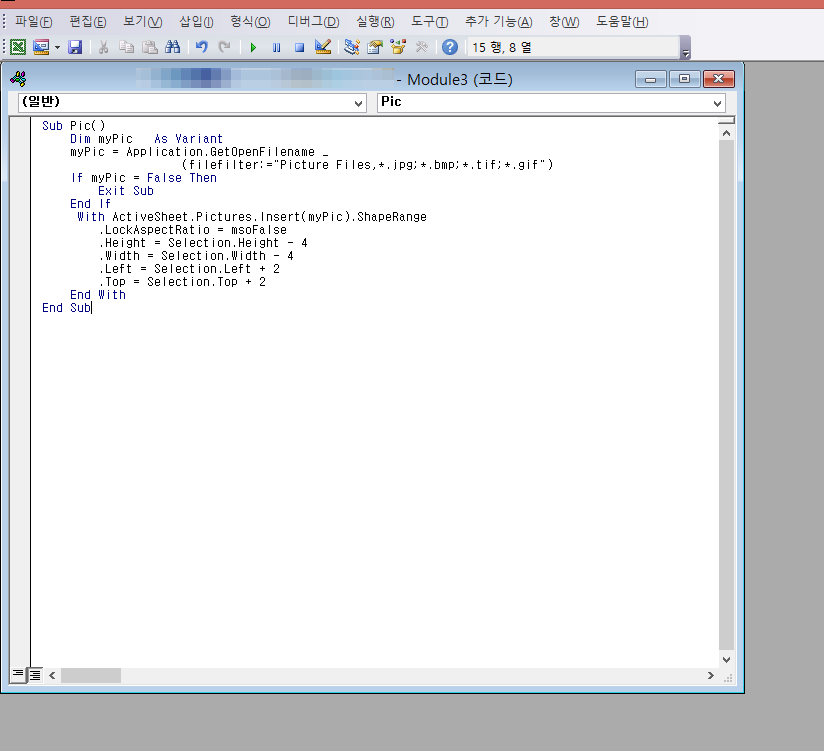824x751 pixels.
Task: Stop and reset the macro
Action: 300,47
